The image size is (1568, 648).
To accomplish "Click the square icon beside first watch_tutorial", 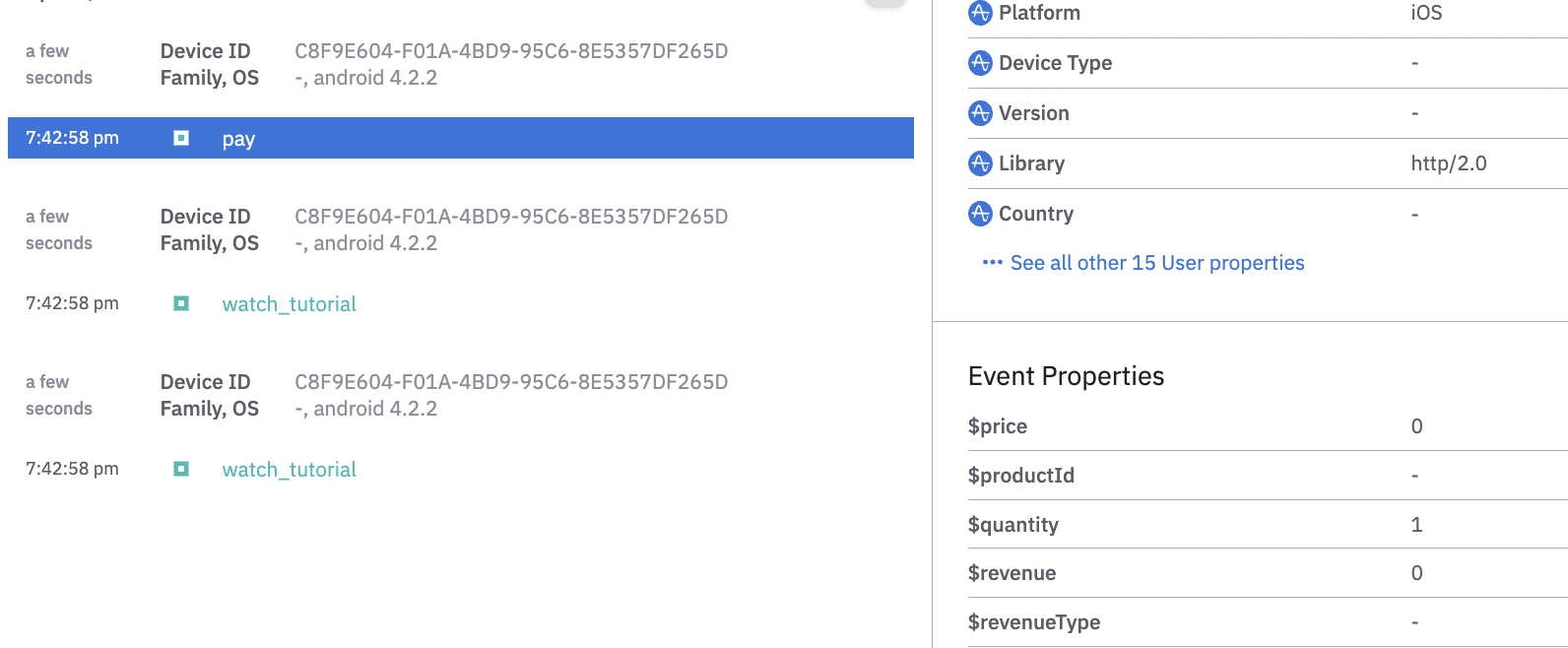I will (181, 303).
